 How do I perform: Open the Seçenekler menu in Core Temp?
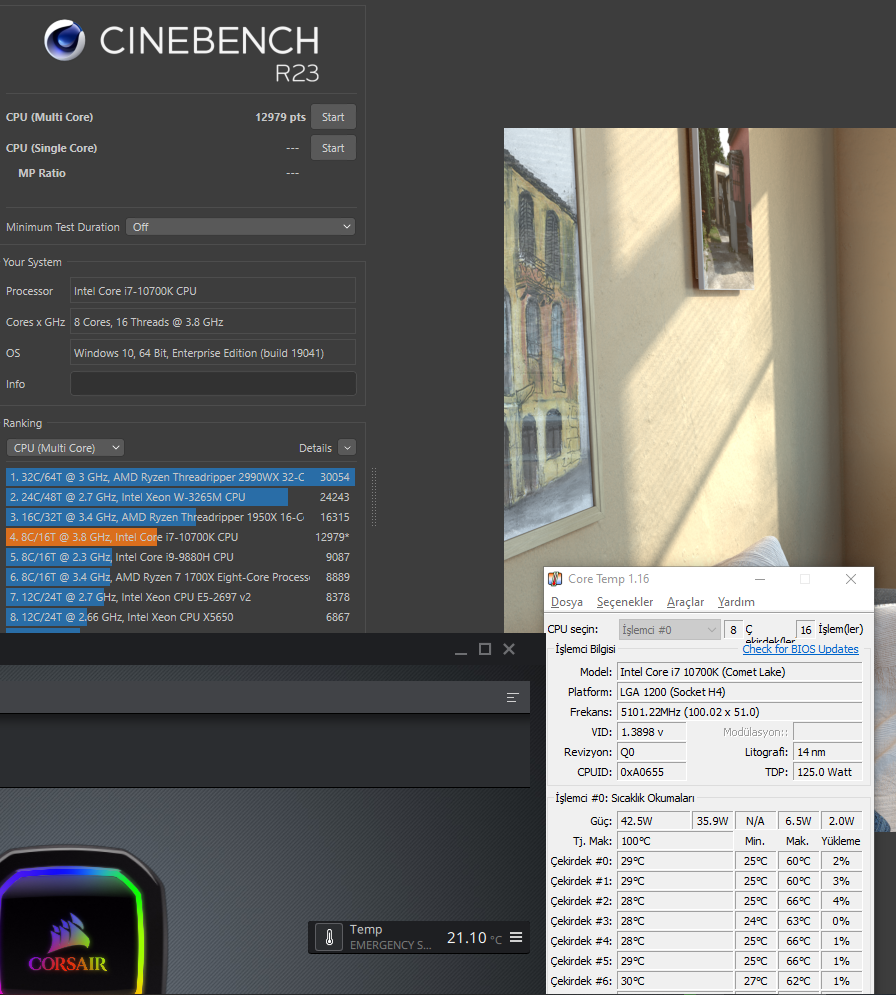pyautogui.click(x=624, y=602)
